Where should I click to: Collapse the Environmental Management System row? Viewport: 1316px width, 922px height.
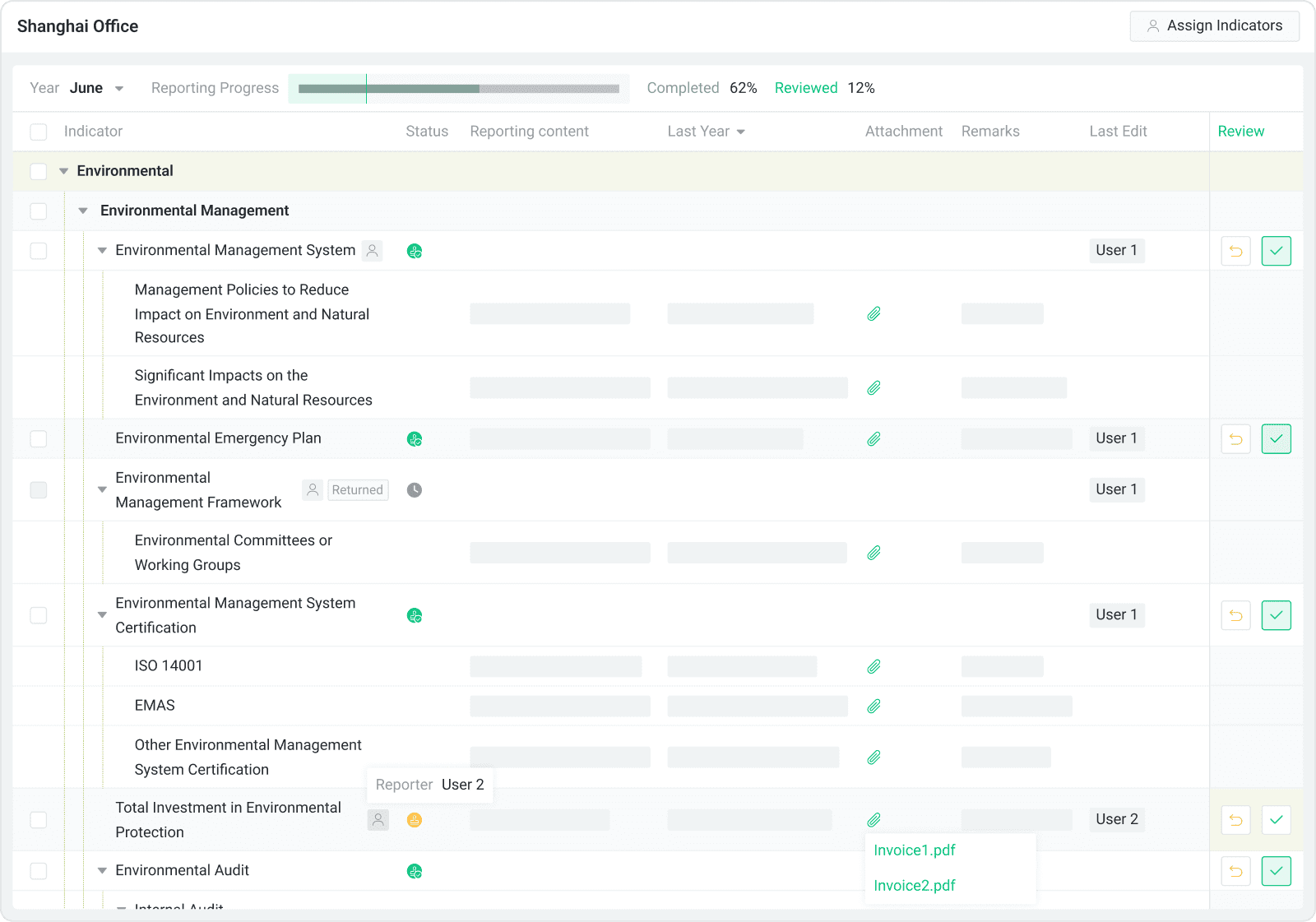click(102, 250)
